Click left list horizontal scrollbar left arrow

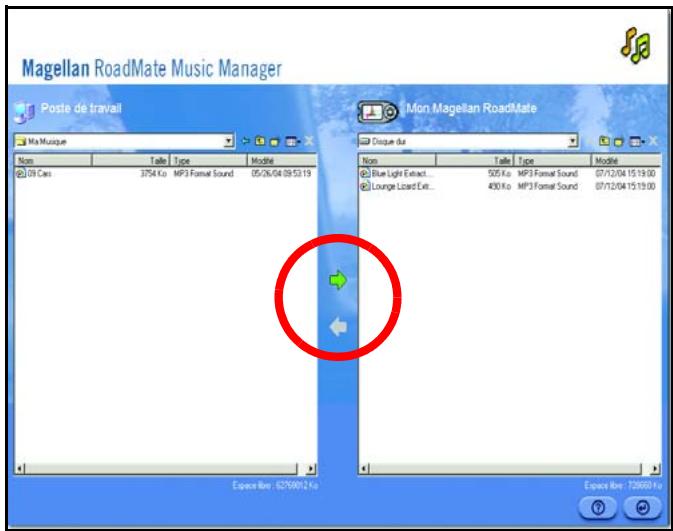tap(20, 469)
